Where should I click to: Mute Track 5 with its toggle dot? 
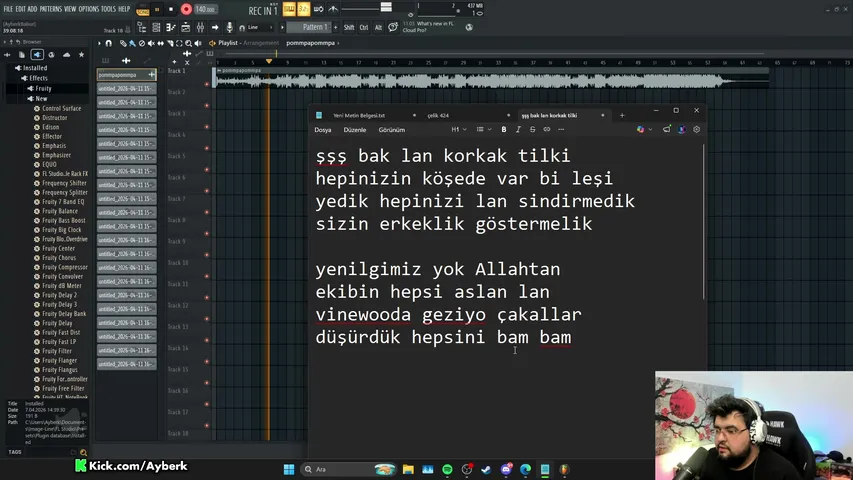(x=207, y=170)
